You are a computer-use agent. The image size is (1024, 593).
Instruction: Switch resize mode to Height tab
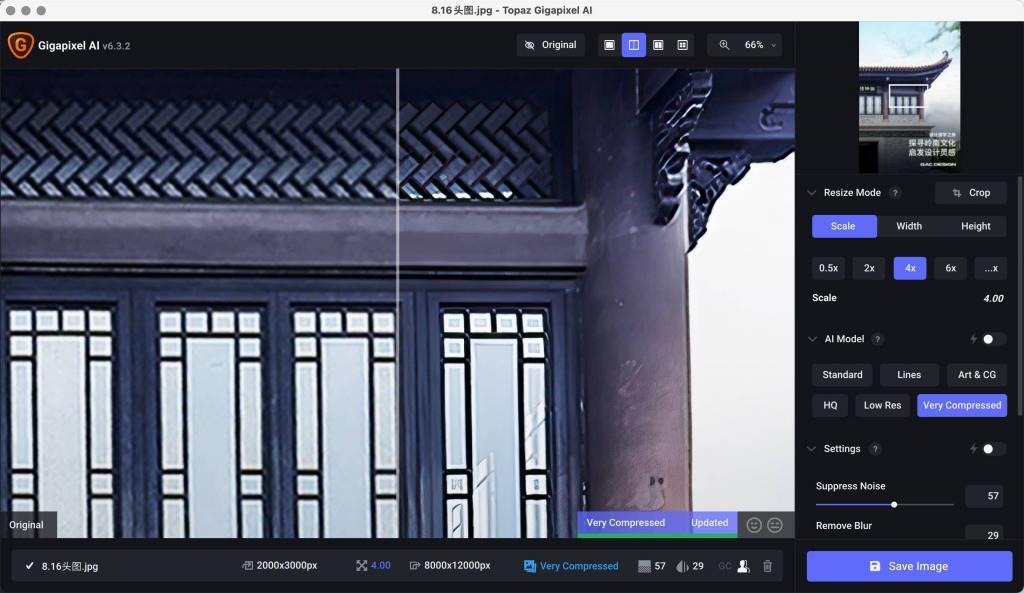975,226
